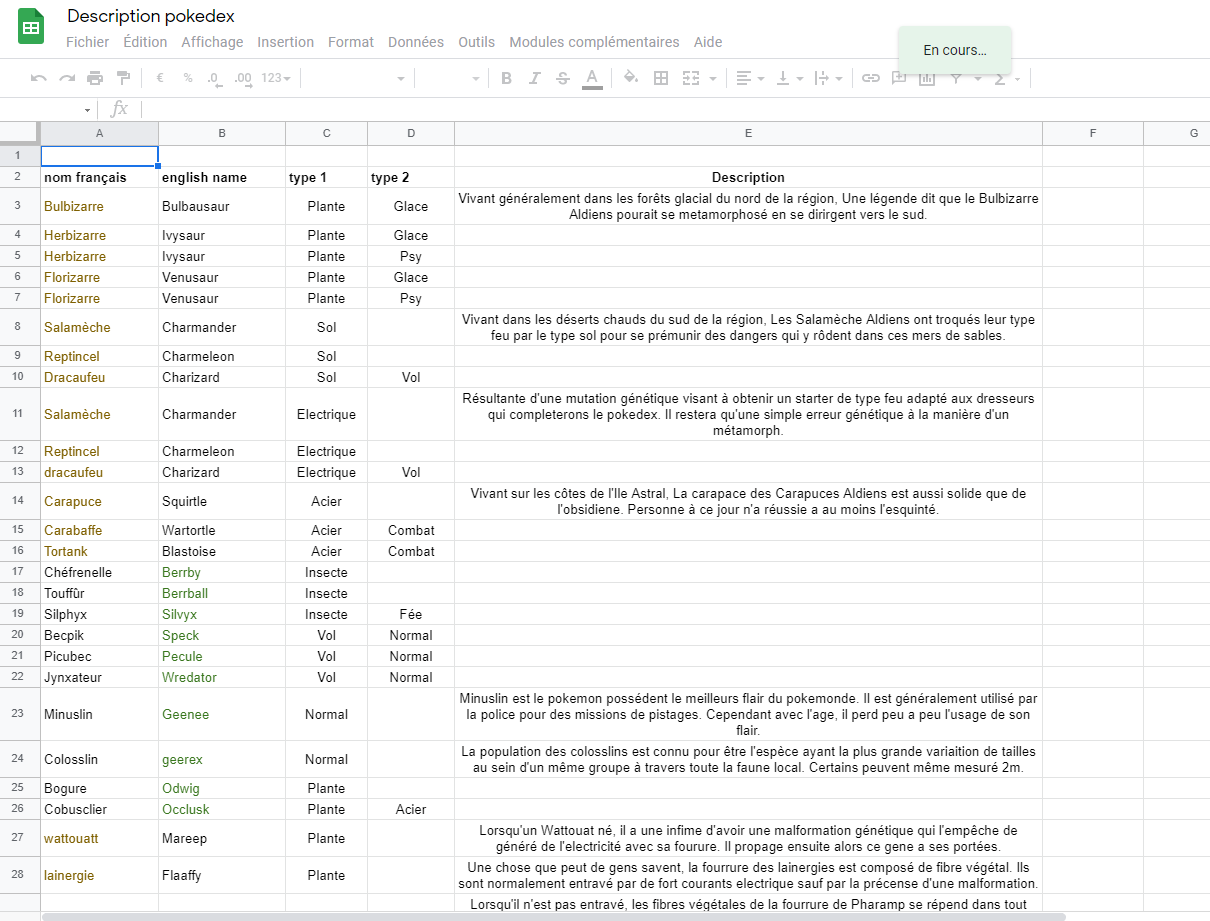The width and height of the screenshot is (1210, 921).
Task: Select the 'Bulbizarre' cell
Action: 99,206
